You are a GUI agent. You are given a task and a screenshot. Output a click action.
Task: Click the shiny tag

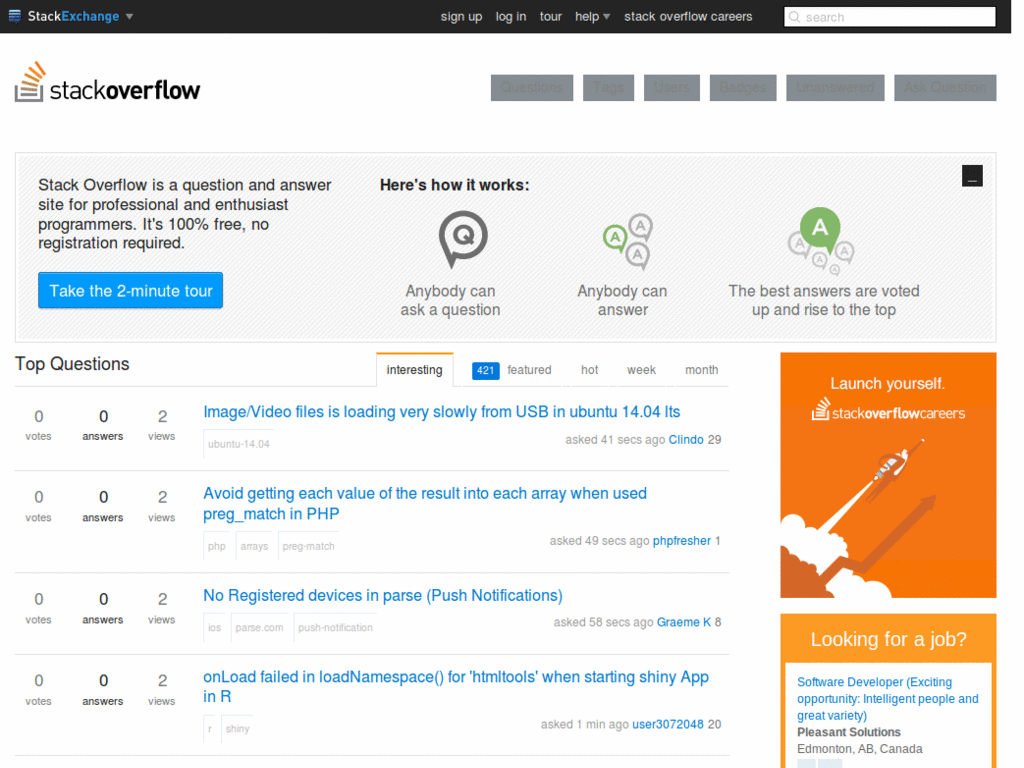click(238, 729)
